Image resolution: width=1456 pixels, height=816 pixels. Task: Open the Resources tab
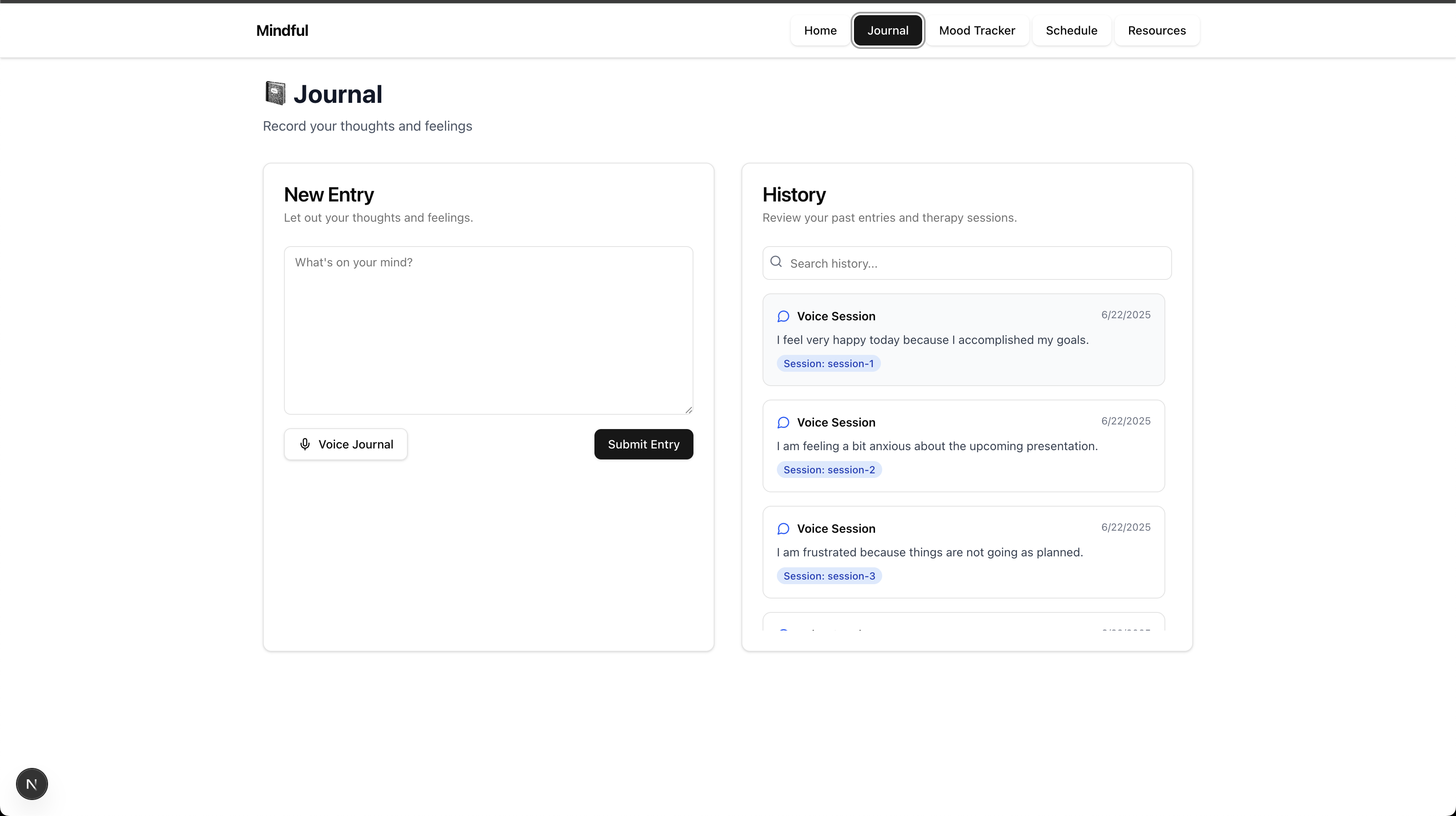pos(1156,30)
